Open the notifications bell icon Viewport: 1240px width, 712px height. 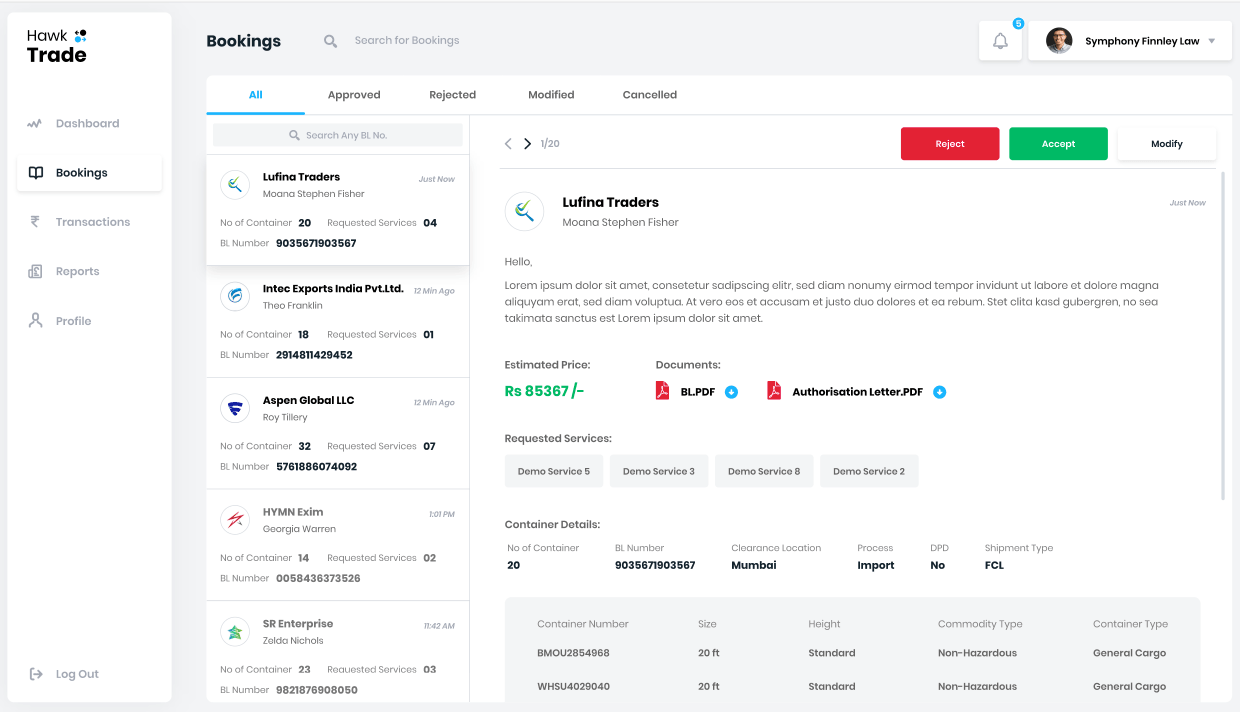[1000, 41]
